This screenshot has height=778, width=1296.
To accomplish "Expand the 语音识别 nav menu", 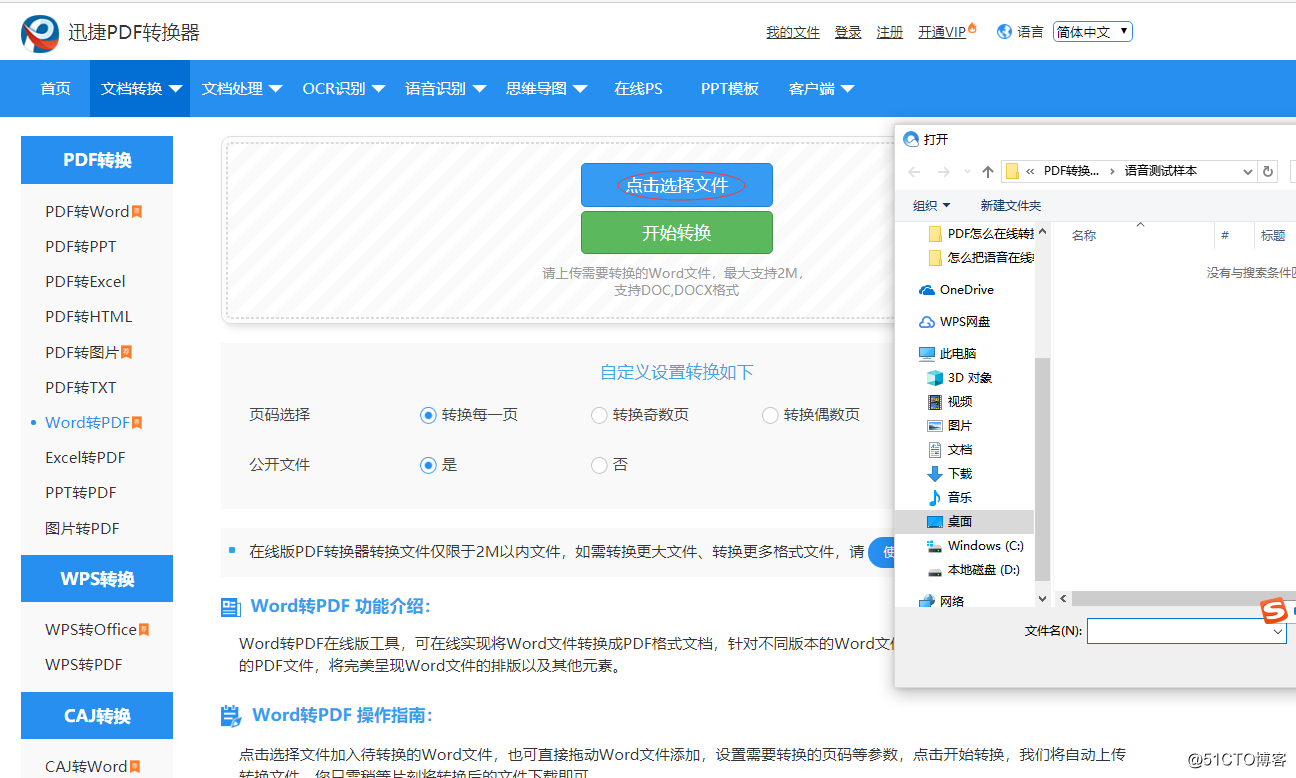I will point(445,88).
